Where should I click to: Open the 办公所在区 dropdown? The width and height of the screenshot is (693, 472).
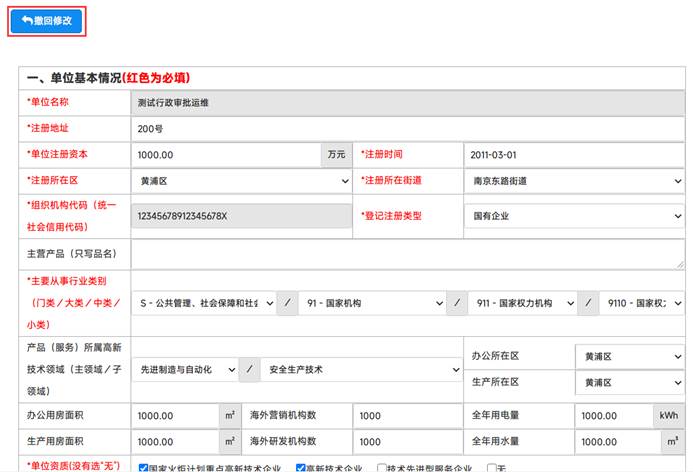click(x=628, y=356)
